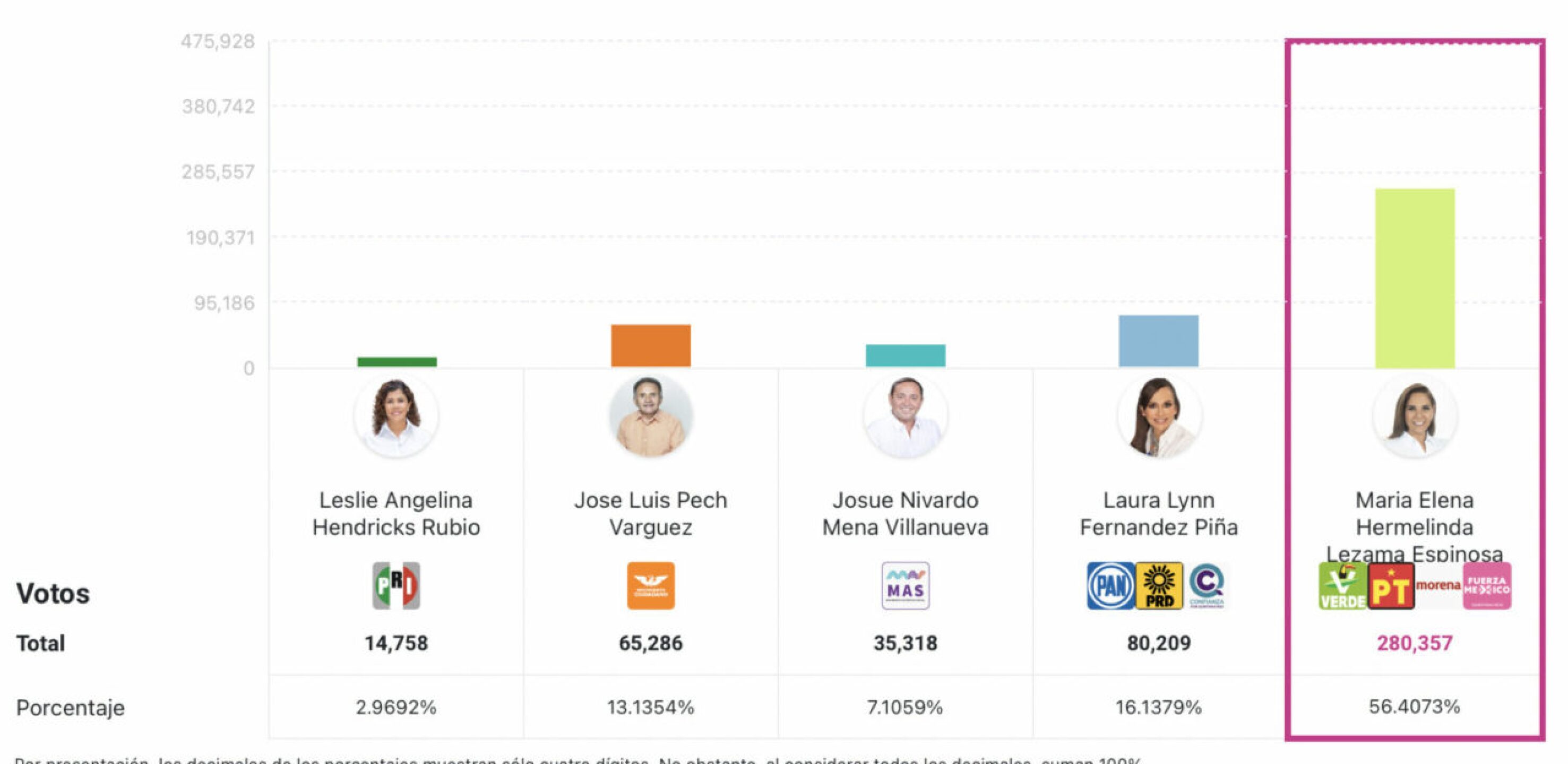Click the MAS party logo
The image size is (1568, 764).
coord(905,585)
